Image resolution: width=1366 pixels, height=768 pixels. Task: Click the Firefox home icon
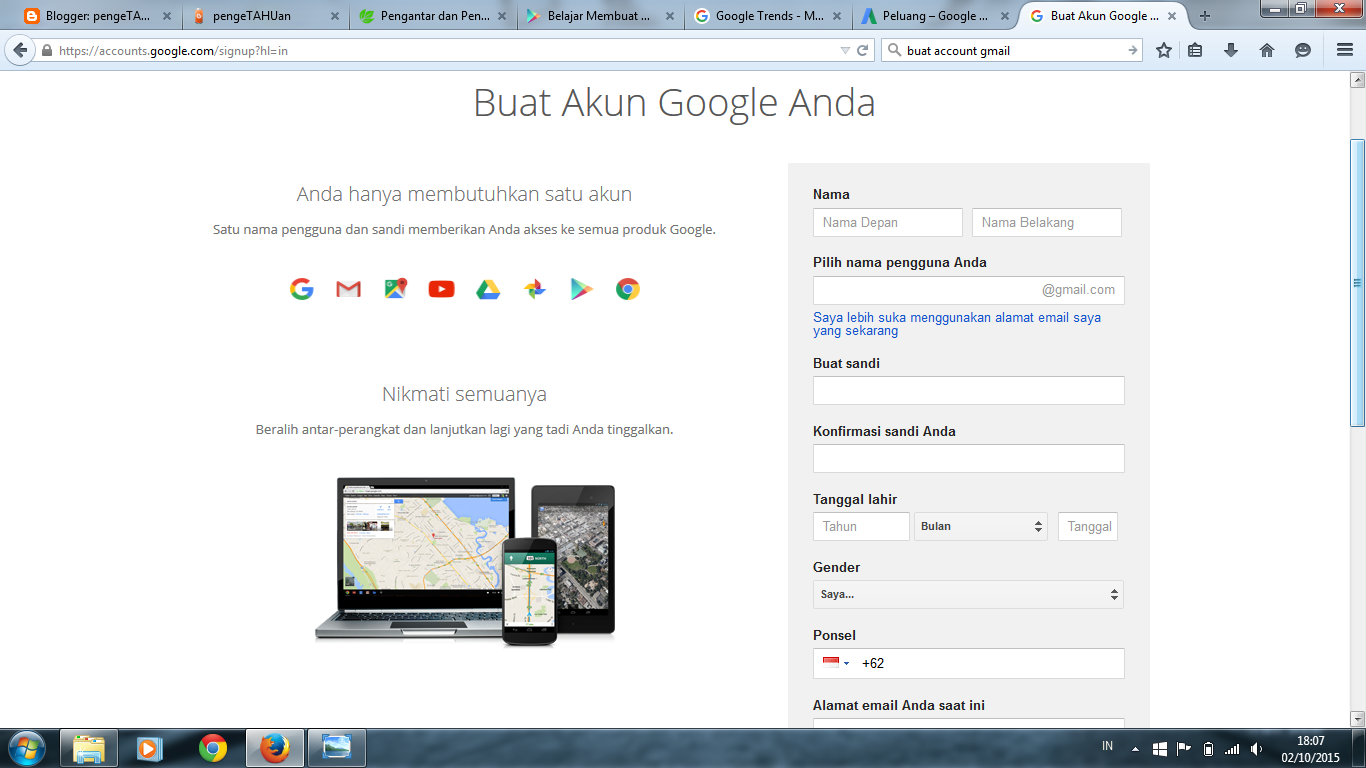[1267, 50]
